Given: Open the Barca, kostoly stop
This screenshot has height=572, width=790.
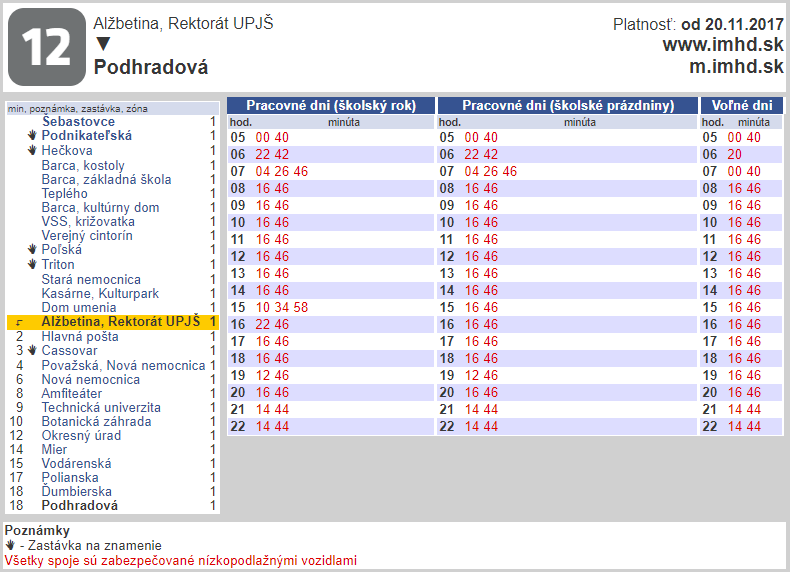Looking at the screenshot, I should click(x=83, y=165).
